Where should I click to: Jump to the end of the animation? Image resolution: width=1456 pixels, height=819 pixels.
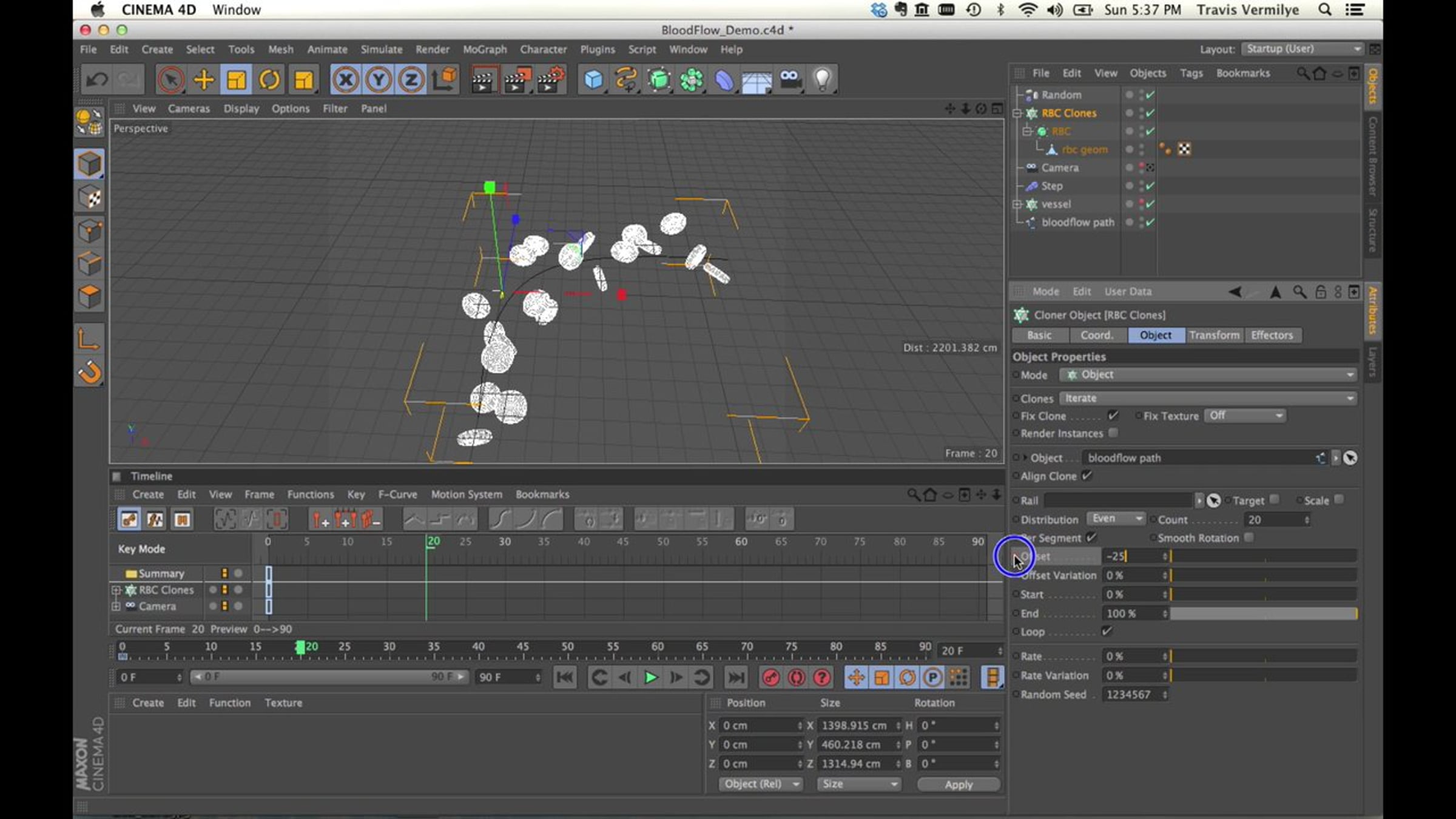tap(736, 677)
